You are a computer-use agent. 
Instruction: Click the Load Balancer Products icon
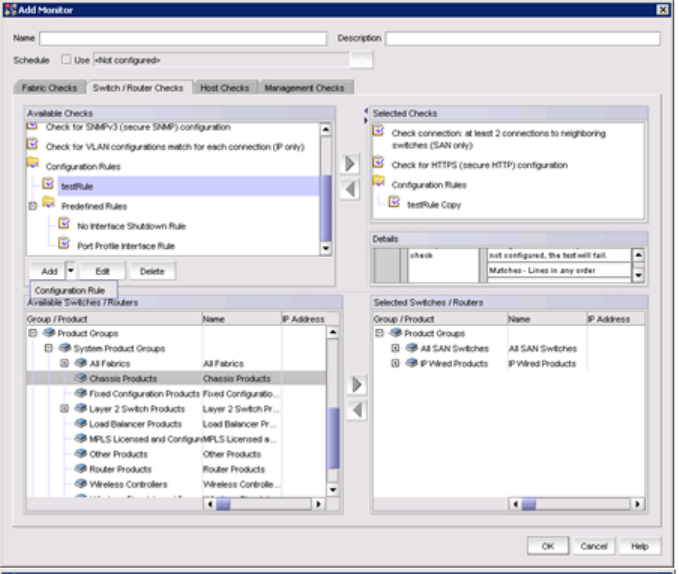pyautogui.click(x=81, y=423)
